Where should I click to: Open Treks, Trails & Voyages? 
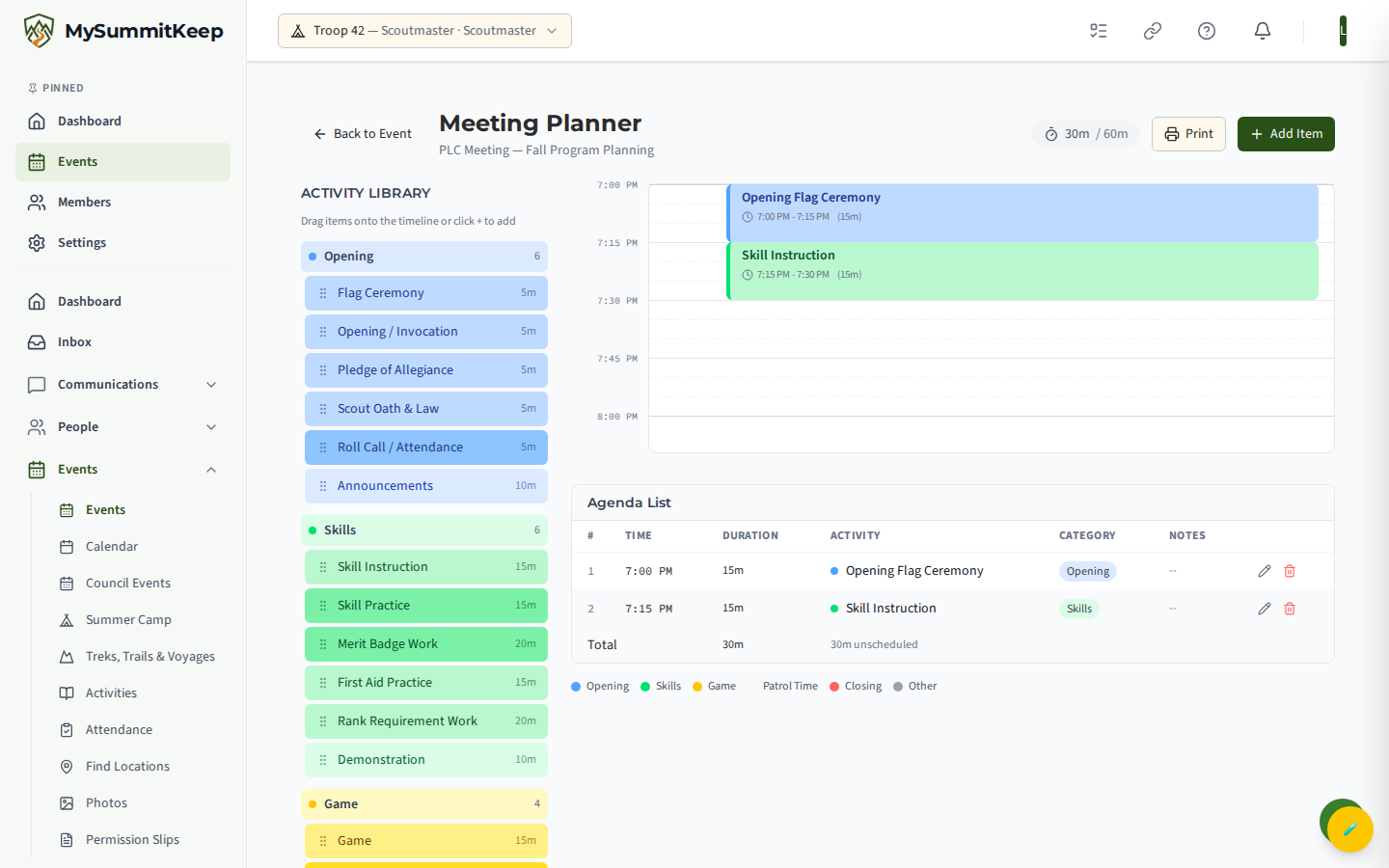click(139, 657)
